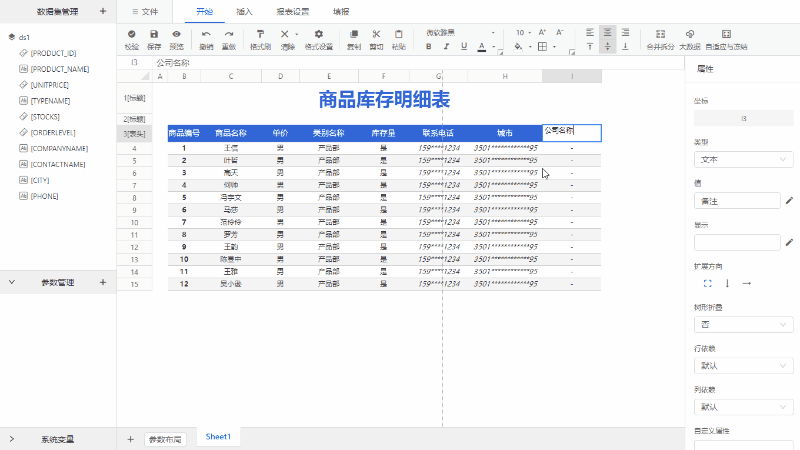Expand the 系统变量 section chevron
Screen dimensions: 800x450
pos(12,439)
